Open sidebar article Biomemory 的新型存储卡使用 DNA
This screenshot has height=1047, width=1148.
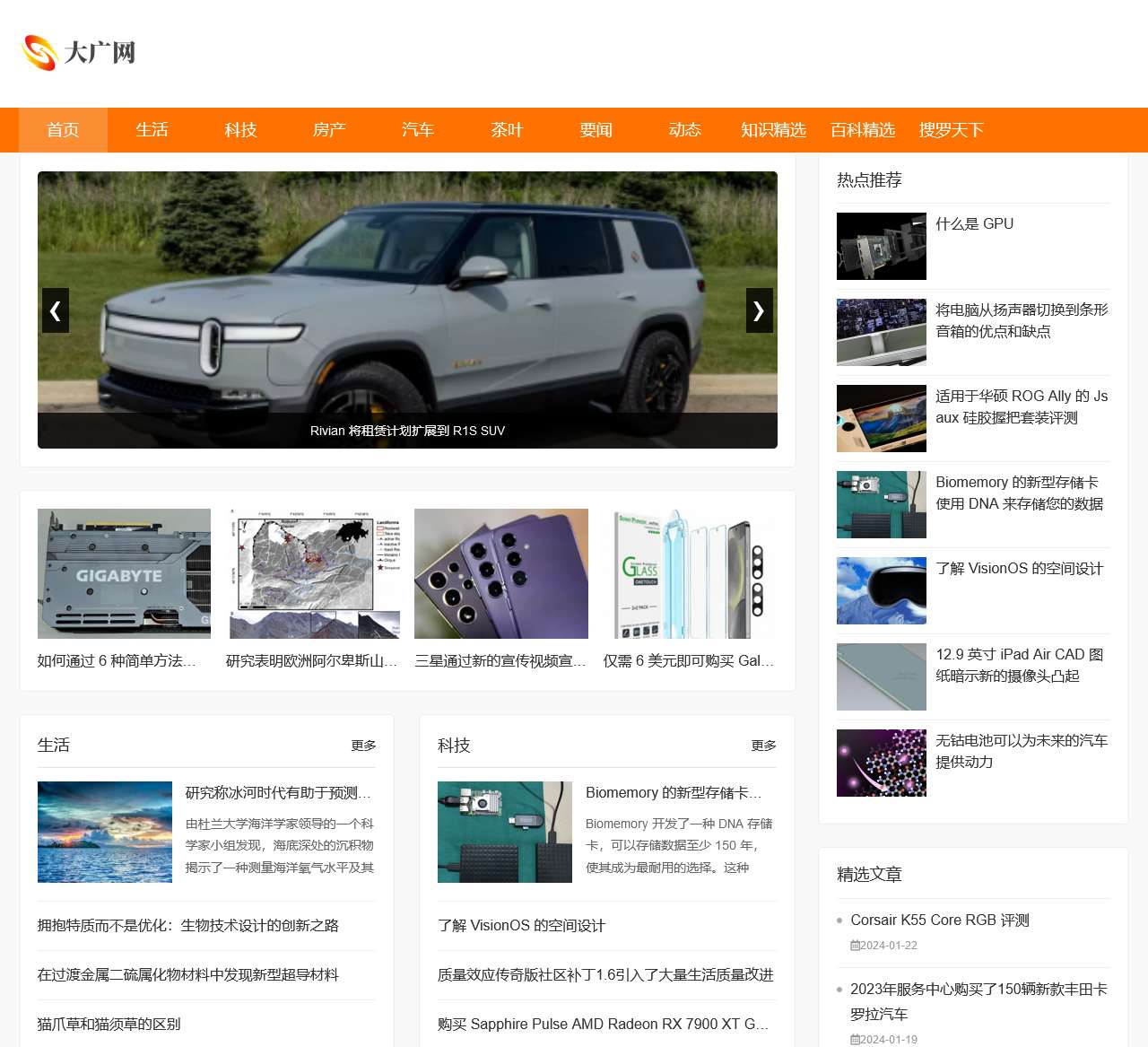point(1020,493)
